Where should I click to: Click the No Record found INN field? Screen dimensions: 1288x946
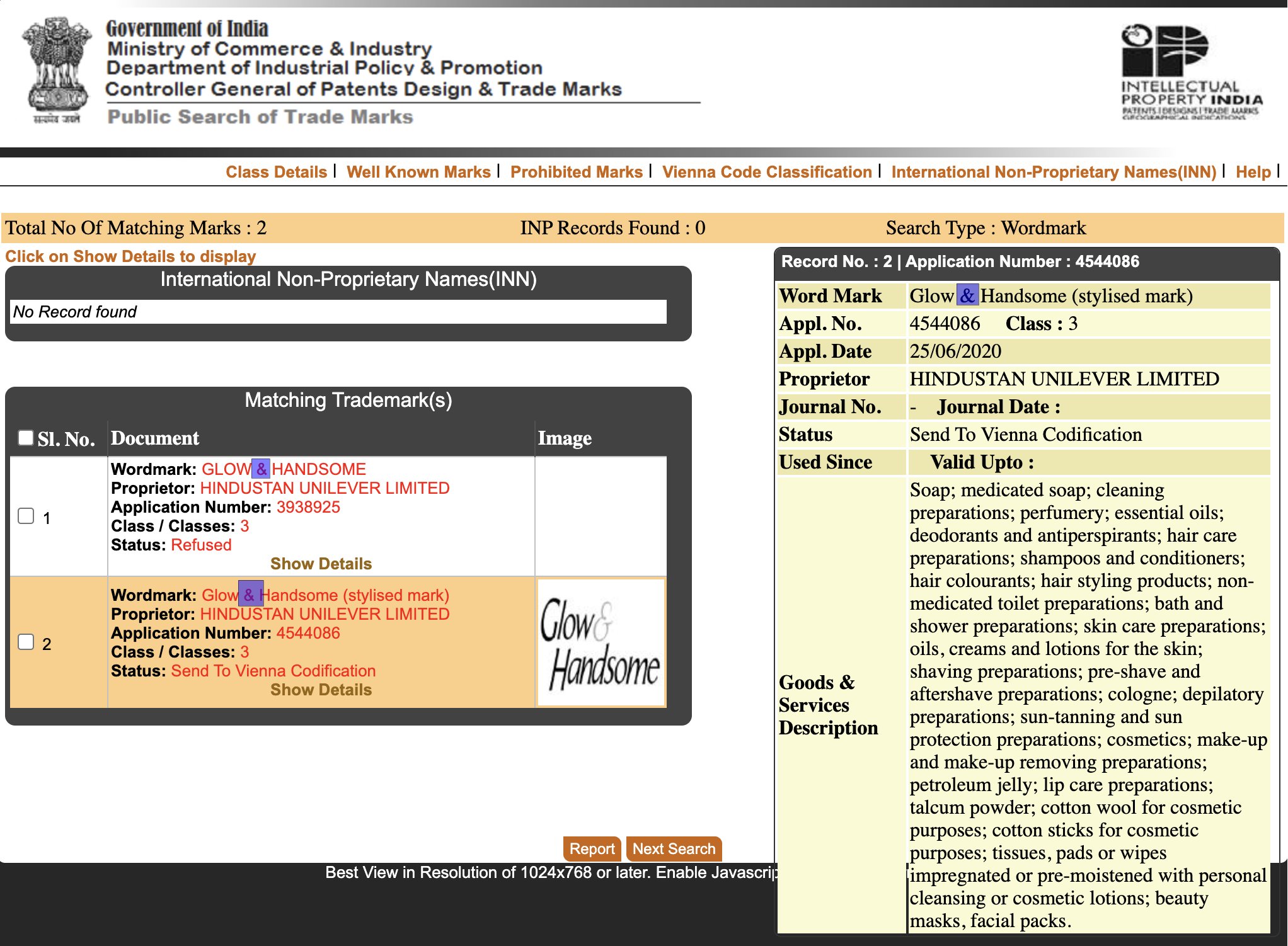pos(338,312)
